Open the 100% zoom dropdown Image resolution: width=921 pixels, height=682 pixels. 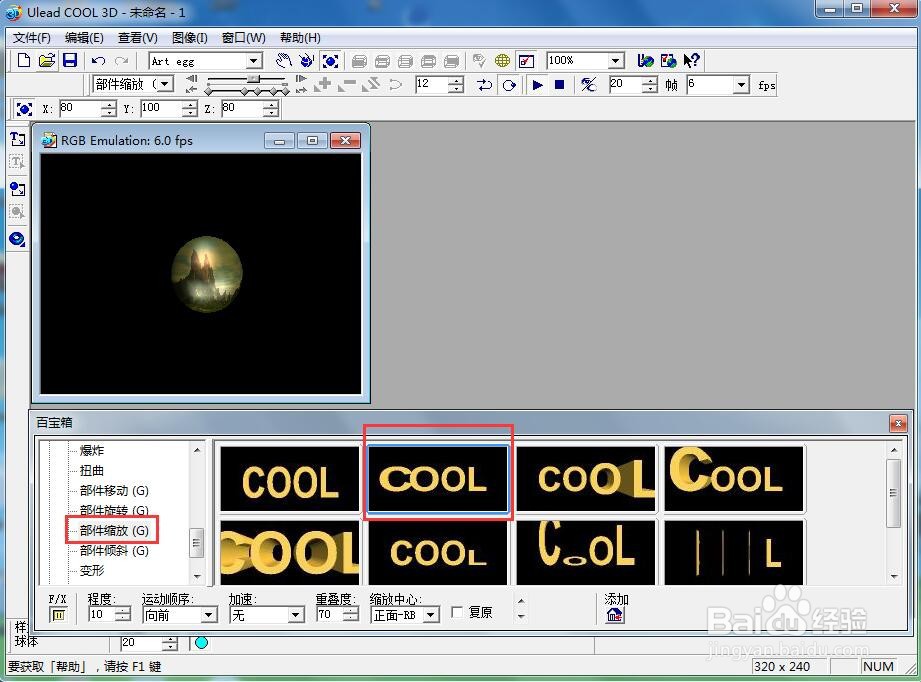pyautogui.click(x=615, y=61)
